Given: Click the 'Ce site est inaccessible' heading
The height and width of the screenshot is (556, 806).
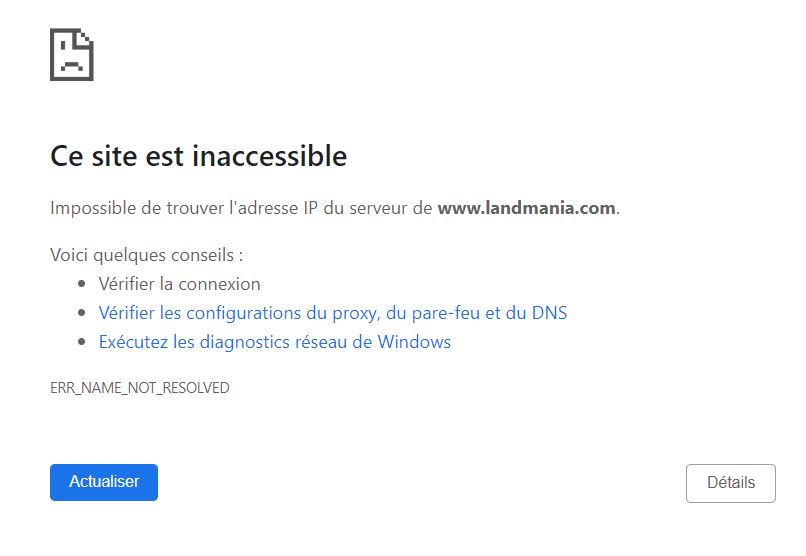Looking at the screenshot, I should tap(198, 157).
